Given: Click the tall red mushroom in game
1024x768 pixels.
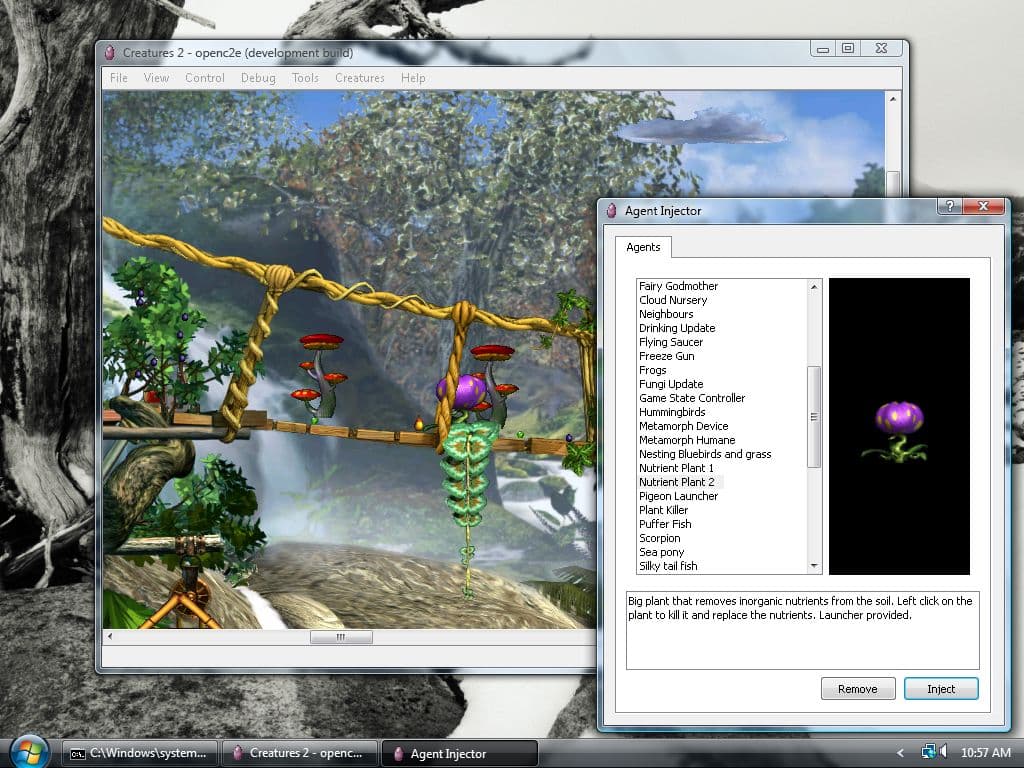Looking at the screenshot, I should 321,376.
